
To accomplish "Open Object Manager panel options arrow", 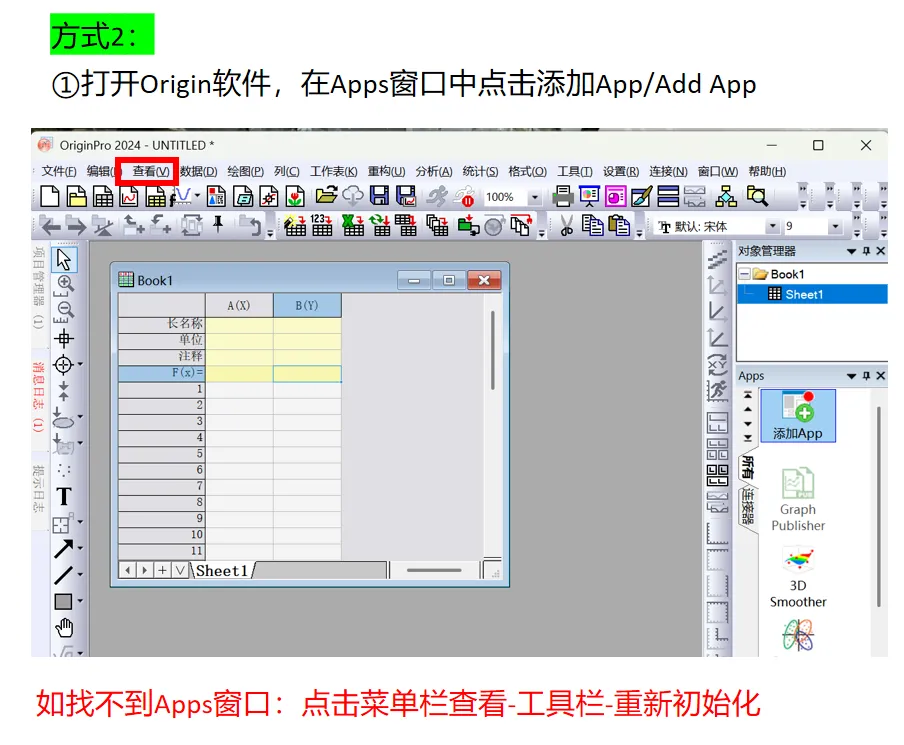I will 851,251.
